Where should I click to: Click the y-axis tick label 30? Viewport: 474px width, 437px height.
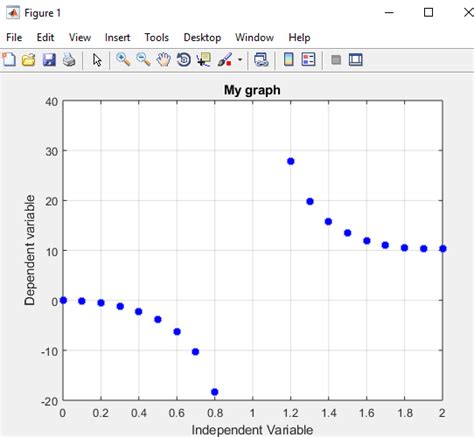point(52,152)
